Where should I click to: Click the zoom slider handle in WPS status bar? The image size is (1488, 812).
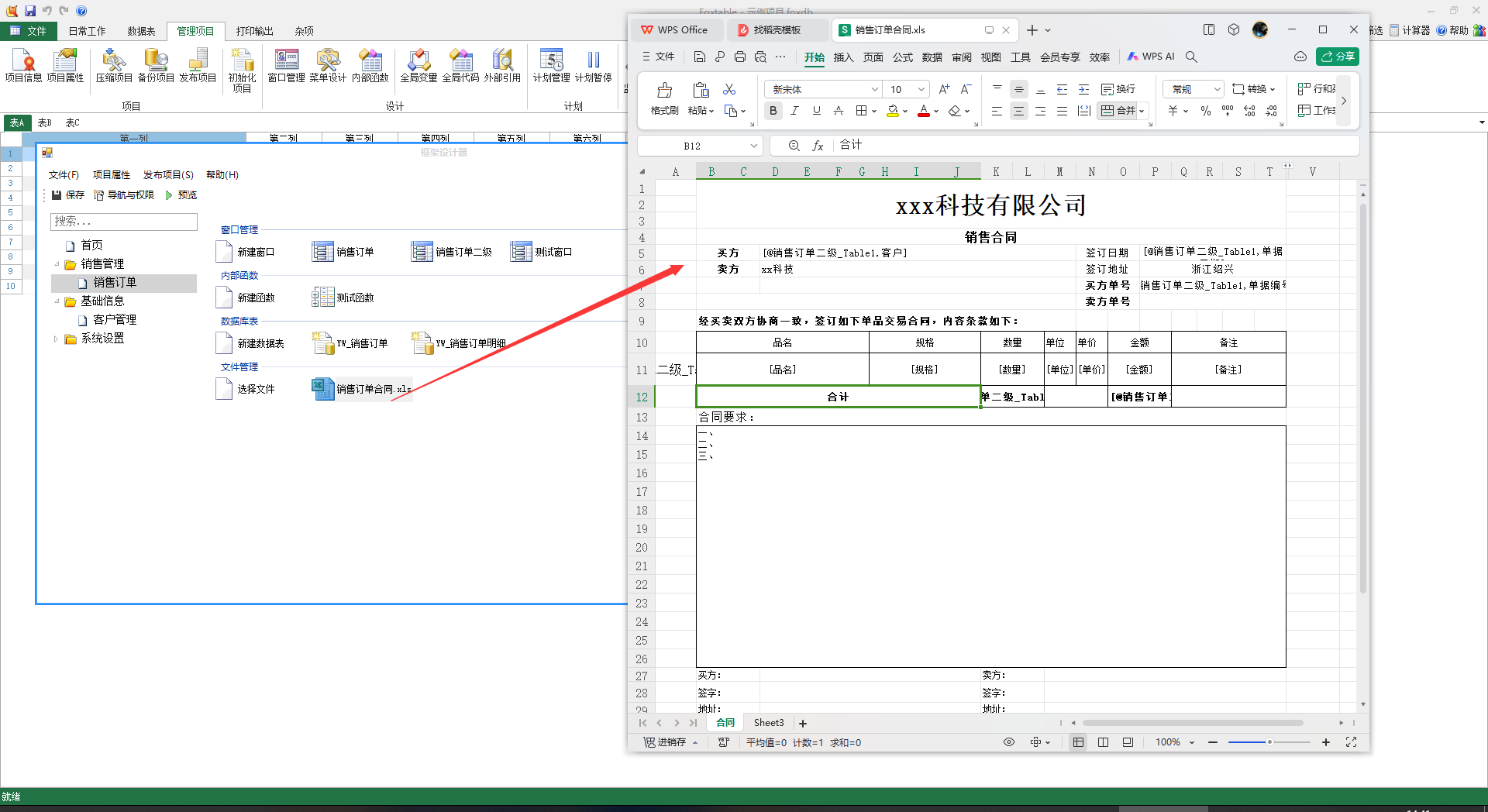click(1269, 742)
